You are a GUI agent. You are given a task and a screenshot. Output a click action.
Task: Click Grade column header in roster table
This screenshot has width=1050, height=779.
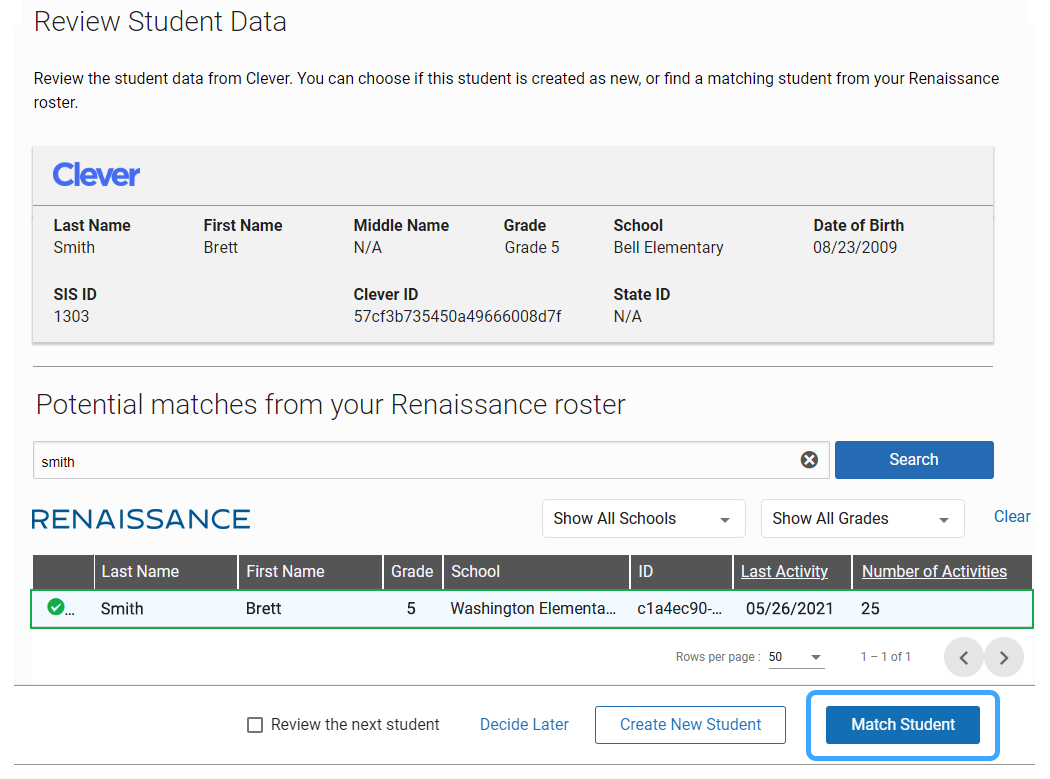pyautogui.click(x=412, y=571)
